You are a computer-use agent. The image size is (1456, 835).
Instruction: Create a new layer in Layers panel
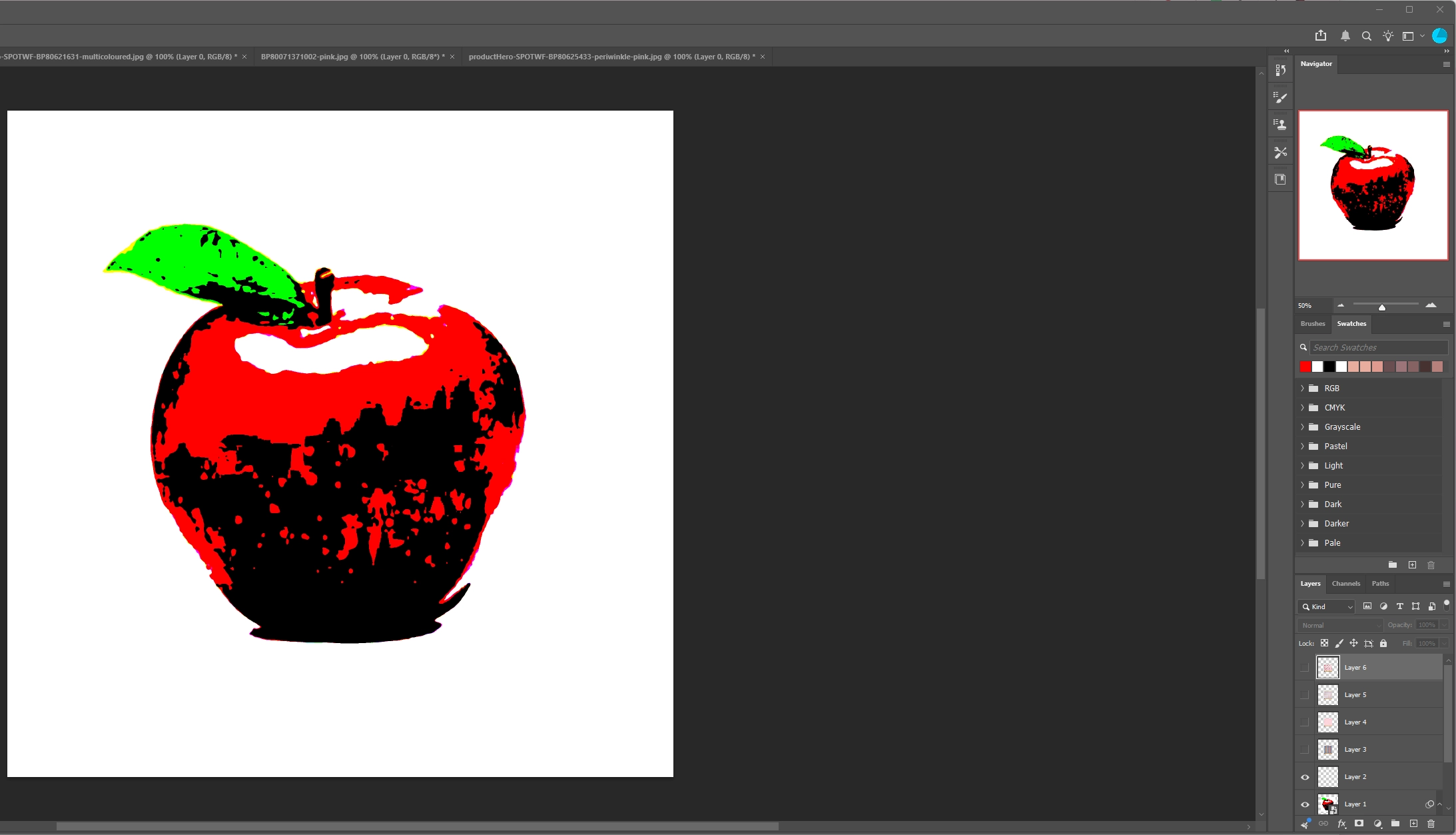[1413, 824]
